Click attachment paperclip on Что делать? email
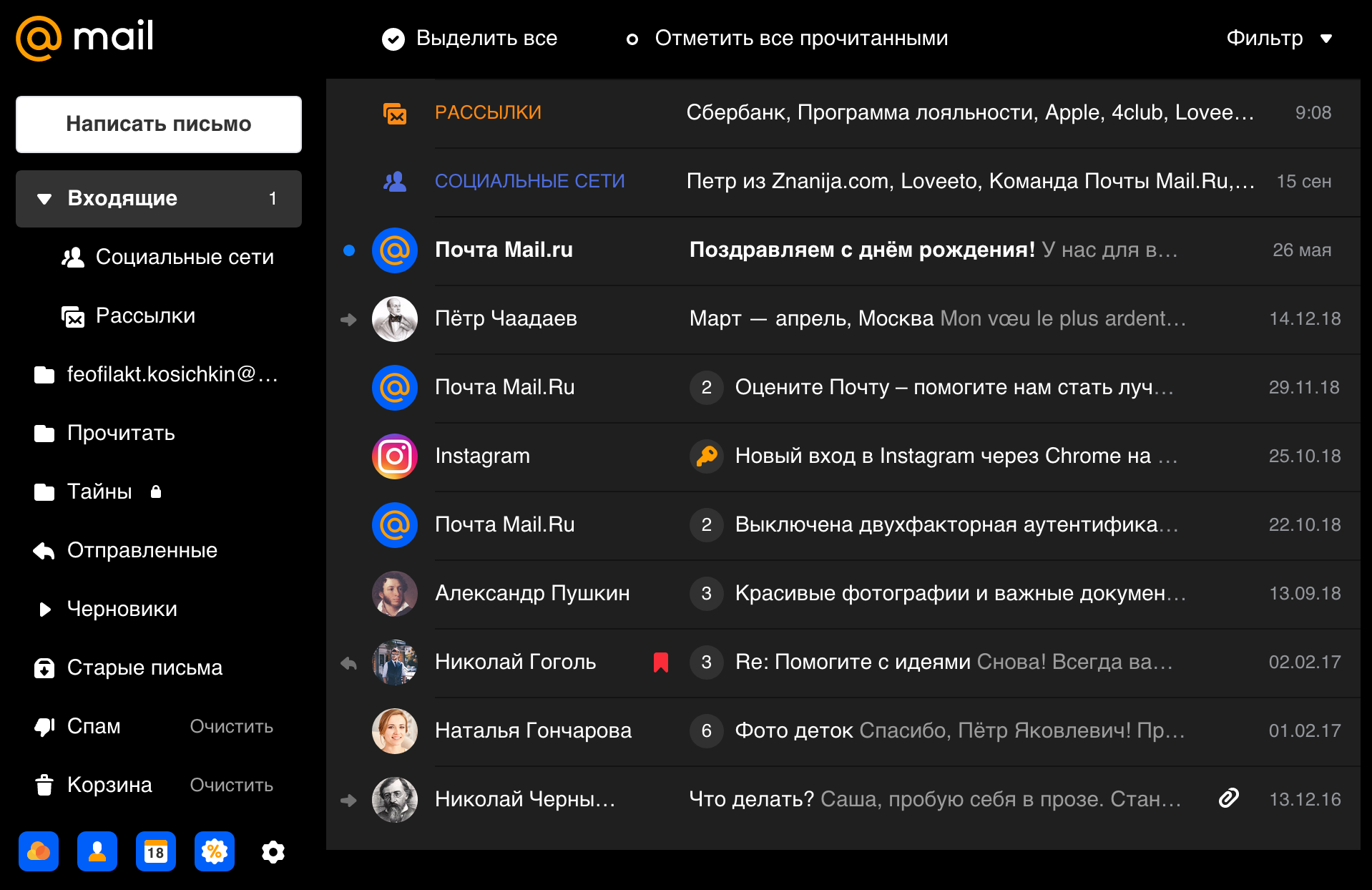Screen dimensions: 1372x890 pos(1228,798)
